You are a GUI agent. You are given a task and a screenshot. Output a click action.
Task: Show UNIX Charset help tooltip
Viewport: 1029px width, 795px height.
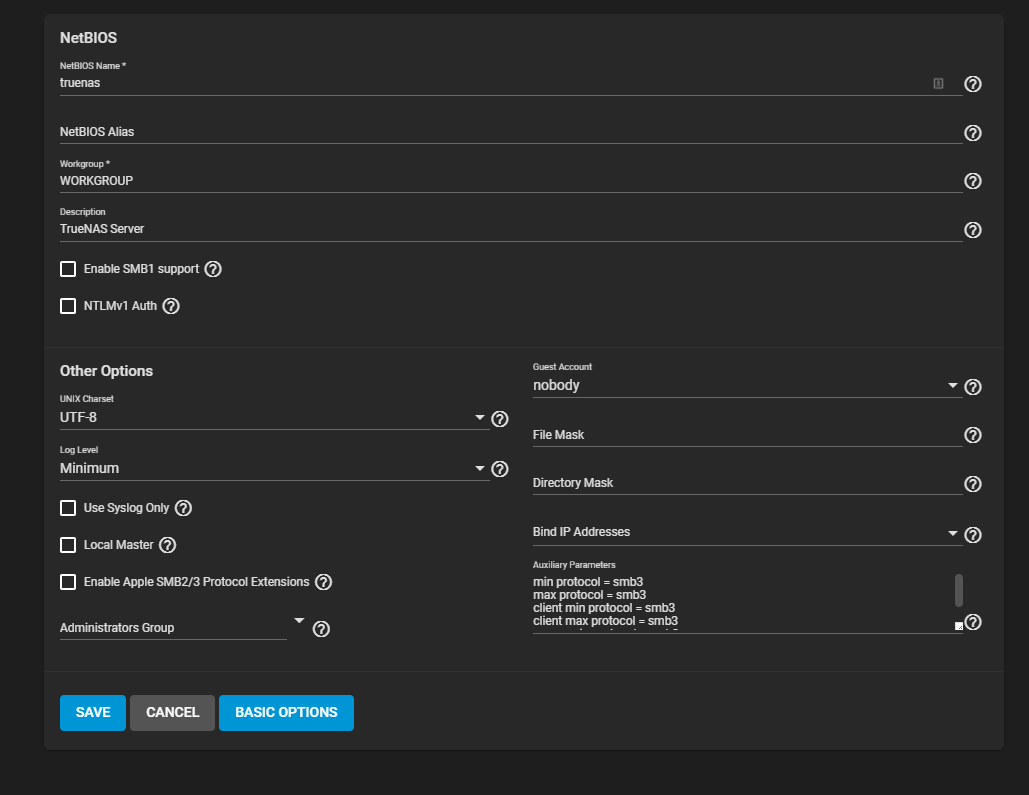499,419
